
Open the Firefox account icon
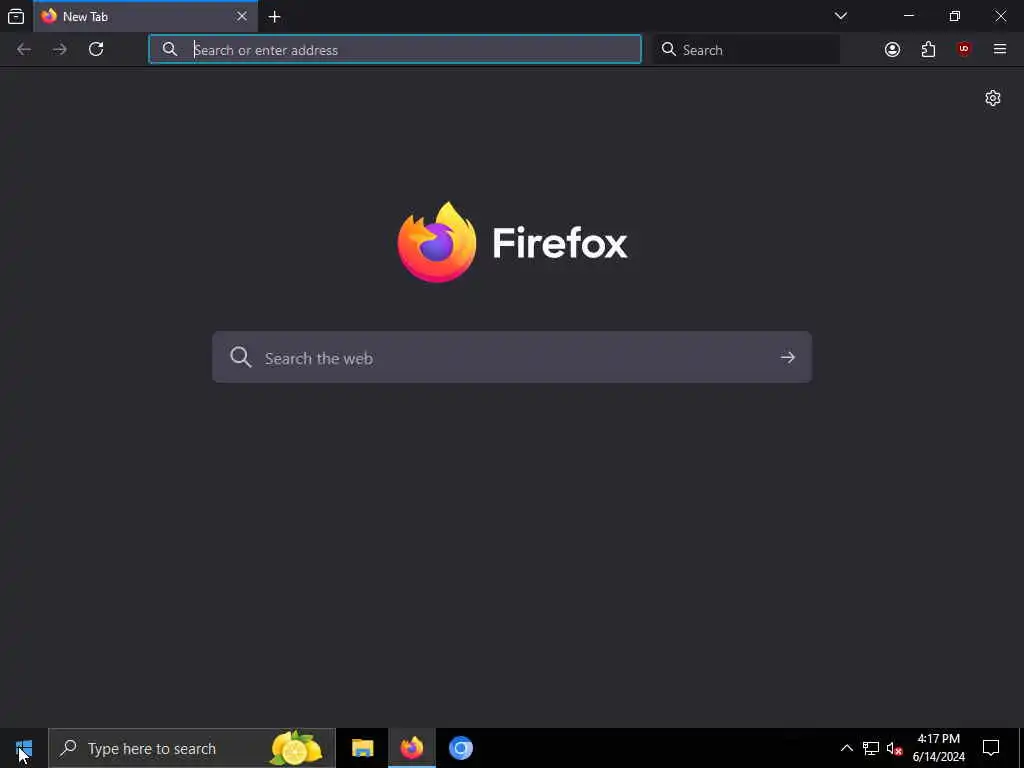pos(892,50)
